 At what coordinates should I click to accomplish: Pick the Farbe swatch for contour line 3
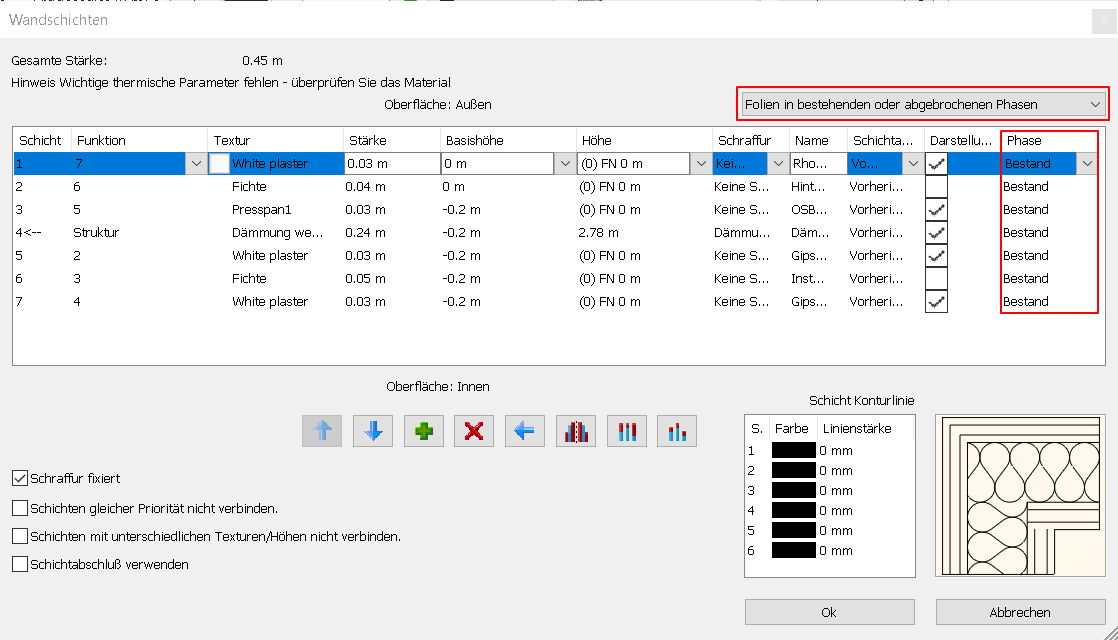(794, 490)
